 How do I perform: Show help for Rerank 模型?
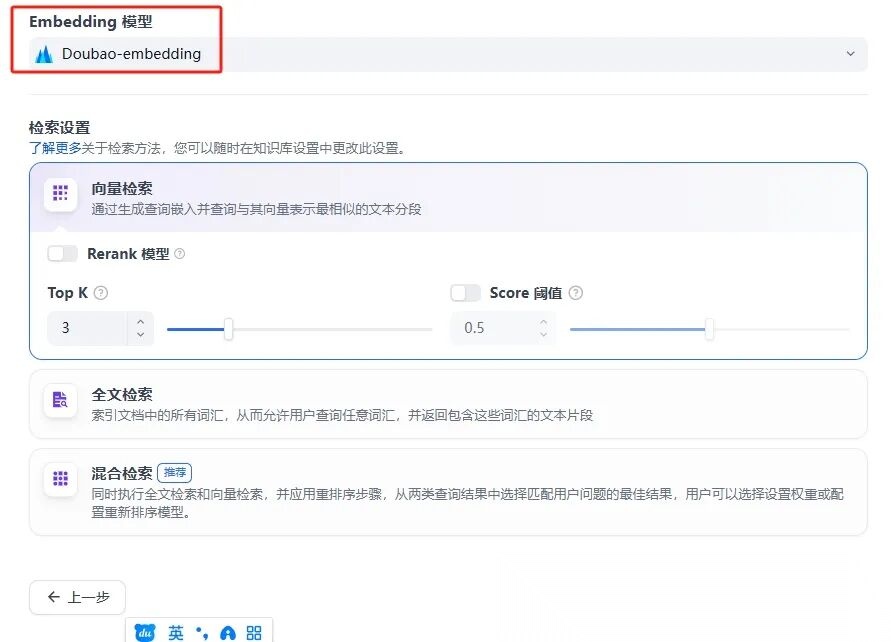pyautogui.click(x=180, y=254)
